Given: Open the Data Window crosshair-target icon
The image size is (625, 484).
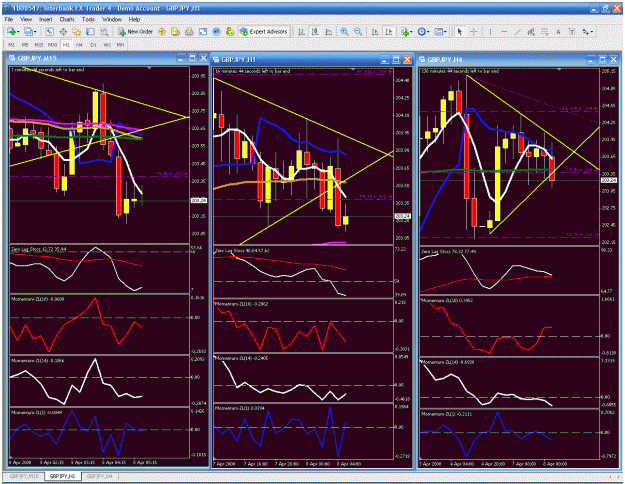Looking at the screenshot, I should point(63,31).
